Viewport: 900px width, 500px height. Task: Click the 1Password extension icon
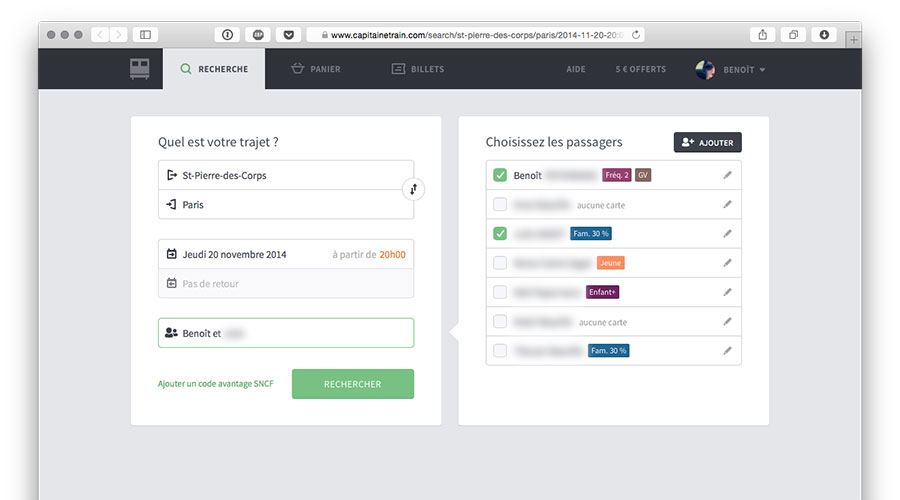(x=227, y=35)
